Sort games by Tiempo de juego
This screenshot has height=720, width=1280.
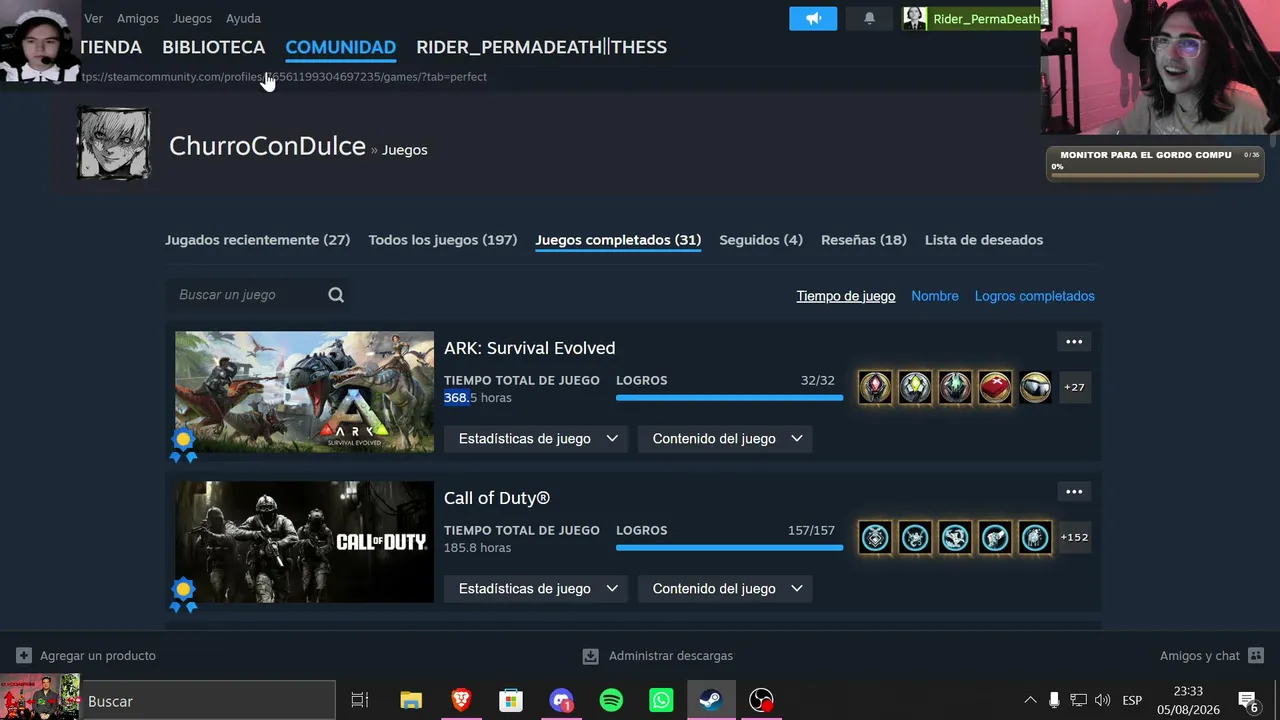[x=846, y=296]
